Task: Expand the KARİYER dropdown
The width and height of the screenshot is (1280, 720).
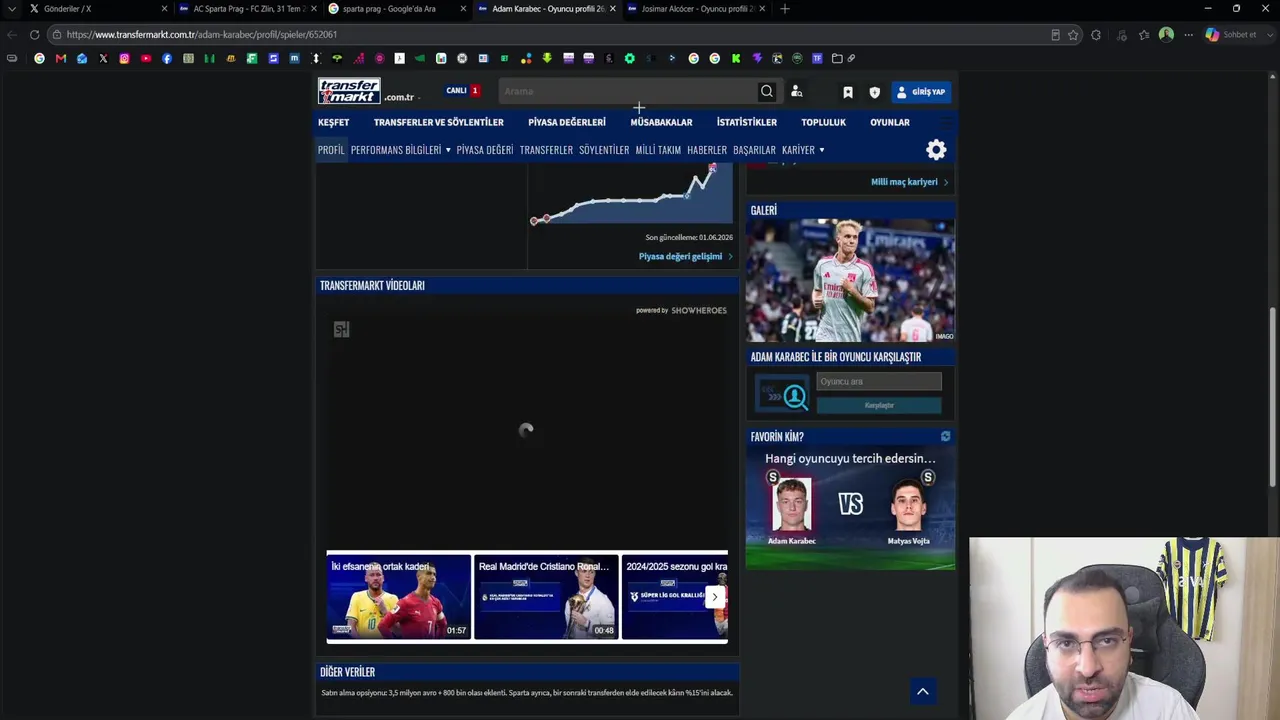Action: click(x=803, y=150)
